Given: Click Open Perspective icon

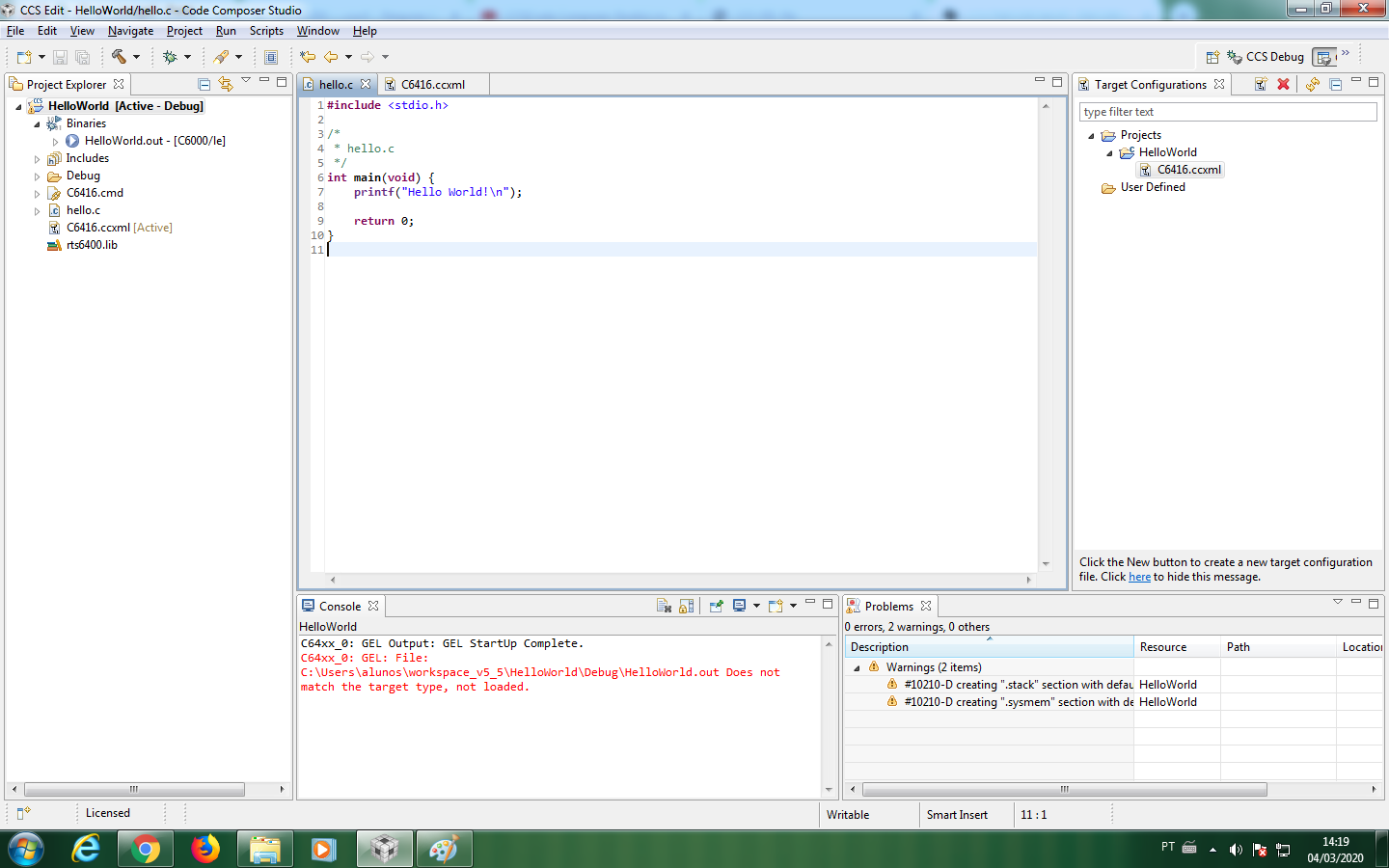Looking at the screenshot, I should point(1212,57).
